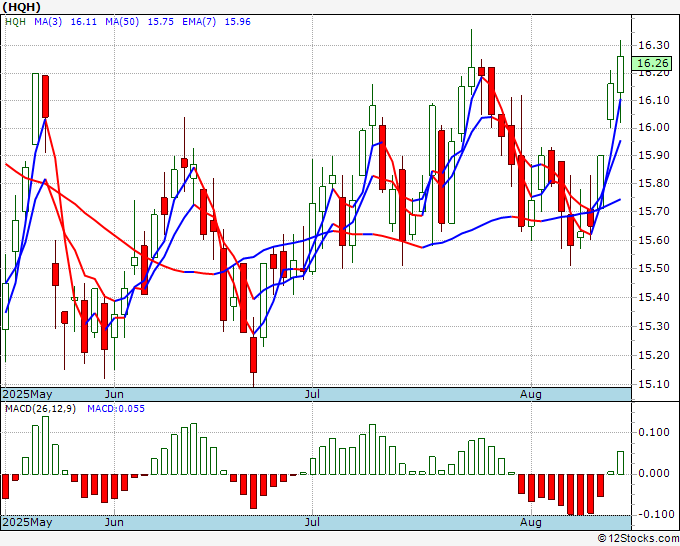Click the lowest red candlestick near 15.10
This screenshot has height=546, width=680.
click(x=253, y=355)
